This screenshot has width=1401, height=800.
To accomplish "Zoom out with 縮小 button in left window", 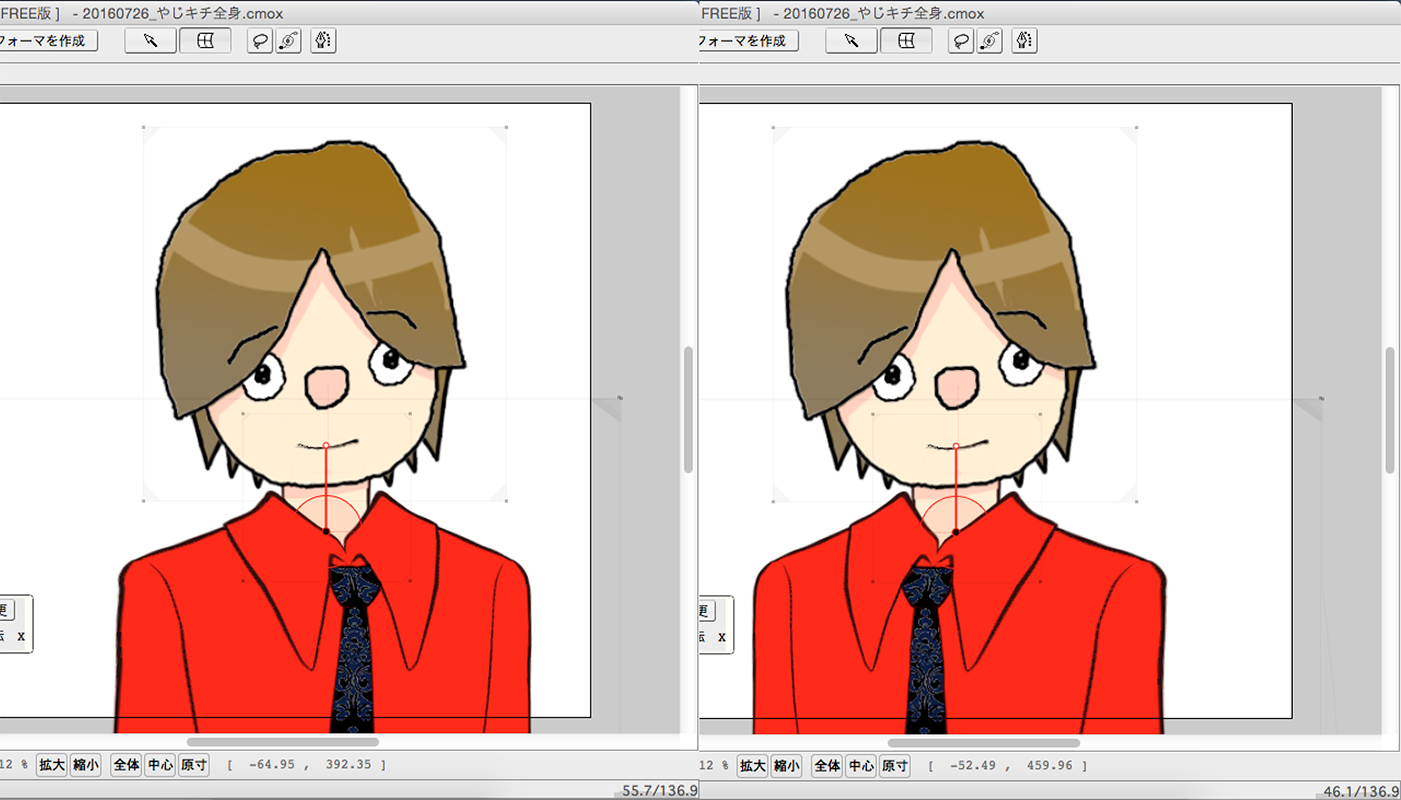I will pyautogui.click(x=86, y=766).
